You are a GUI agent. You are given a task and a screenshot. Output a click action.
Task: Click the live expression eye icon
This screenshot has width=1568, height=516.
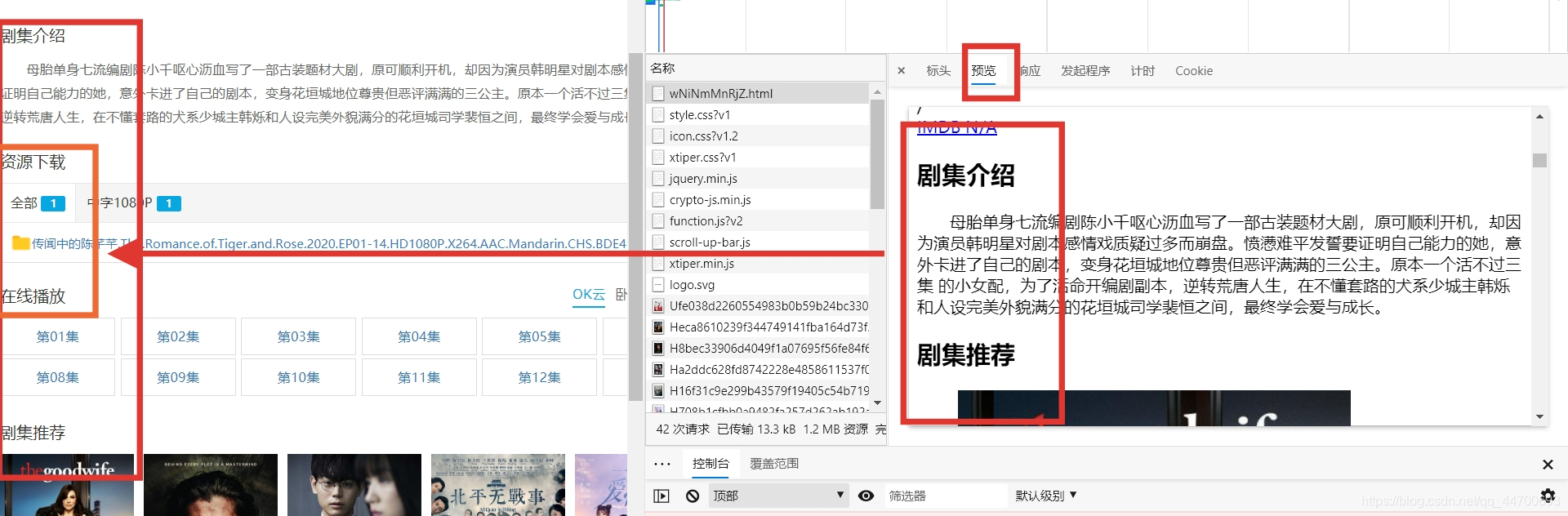pyautogui.click(x=866, y=496)
